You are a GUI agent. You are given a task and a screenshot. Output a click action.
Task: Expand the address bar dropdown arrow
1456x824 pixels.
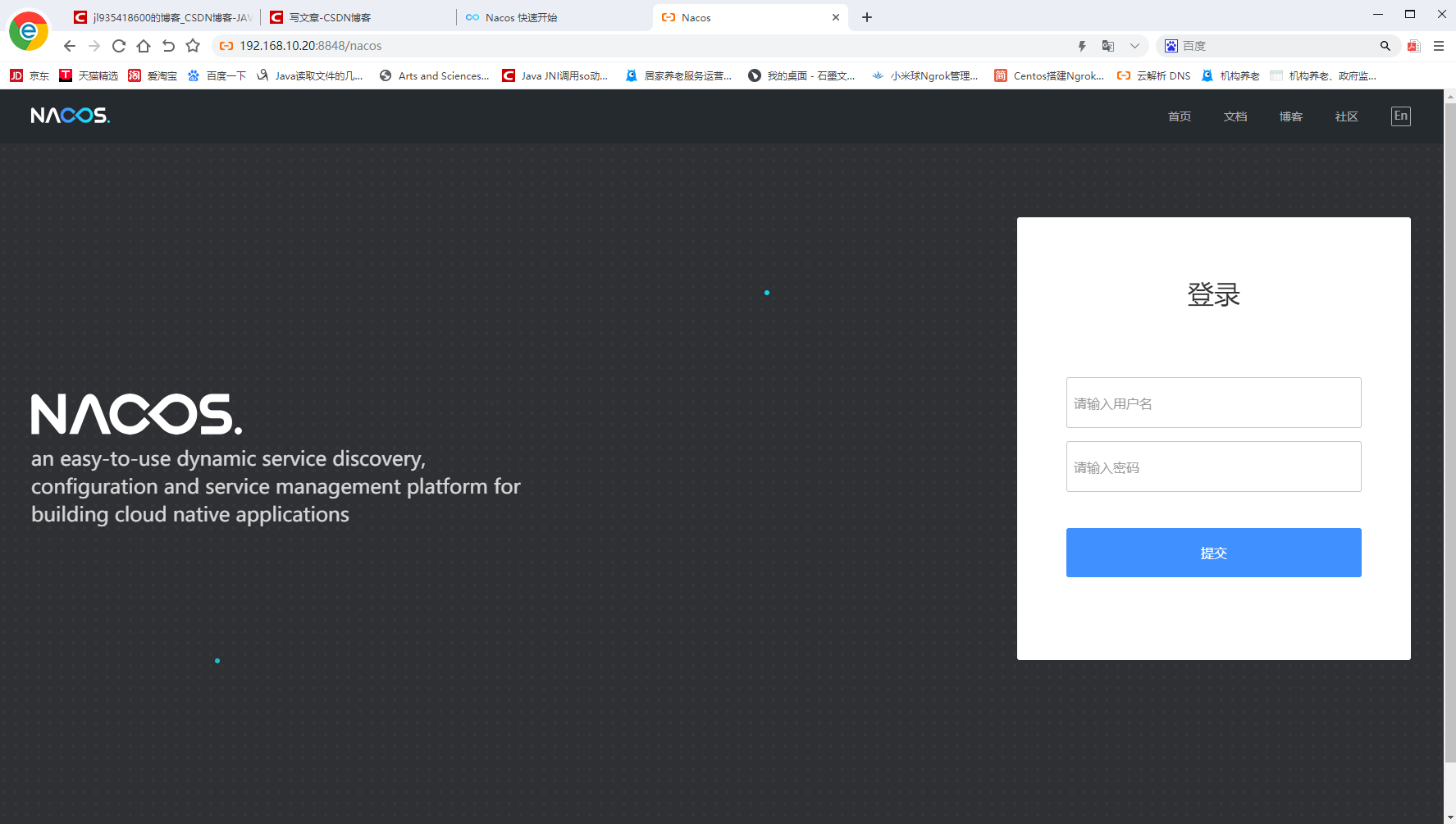coord(1134,46)
